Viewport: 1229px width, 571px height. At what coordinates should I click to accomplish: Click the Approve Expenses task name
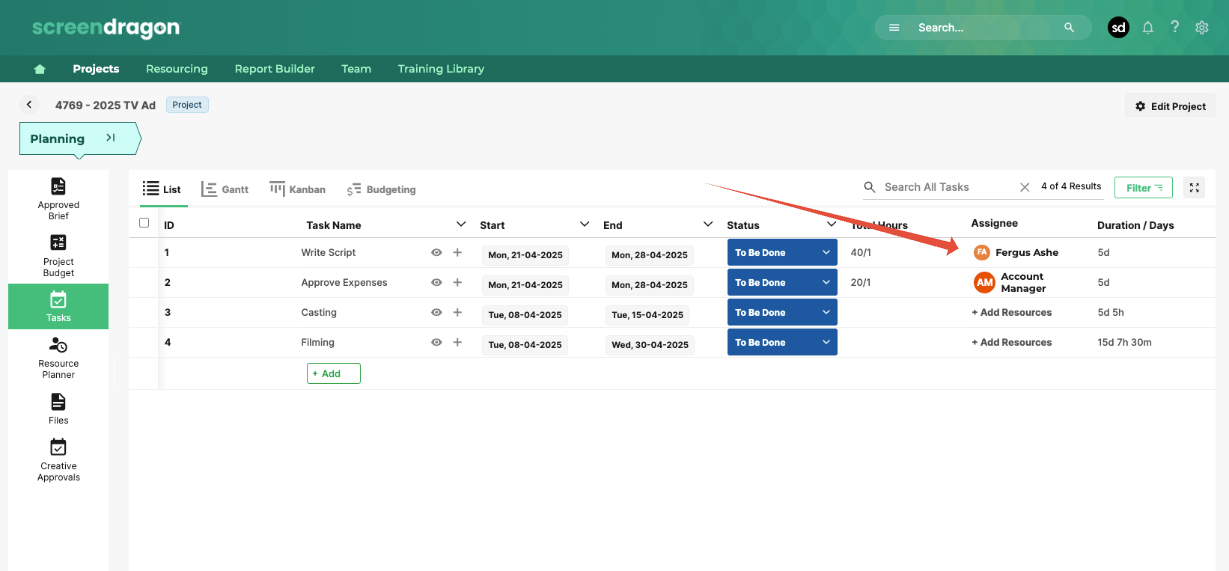point(344,283)
